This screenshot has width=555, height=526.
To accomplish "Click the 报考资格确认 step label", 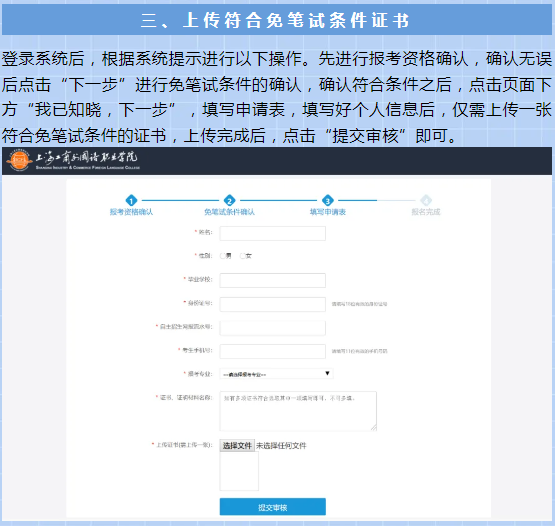I will tap(131, 212).
